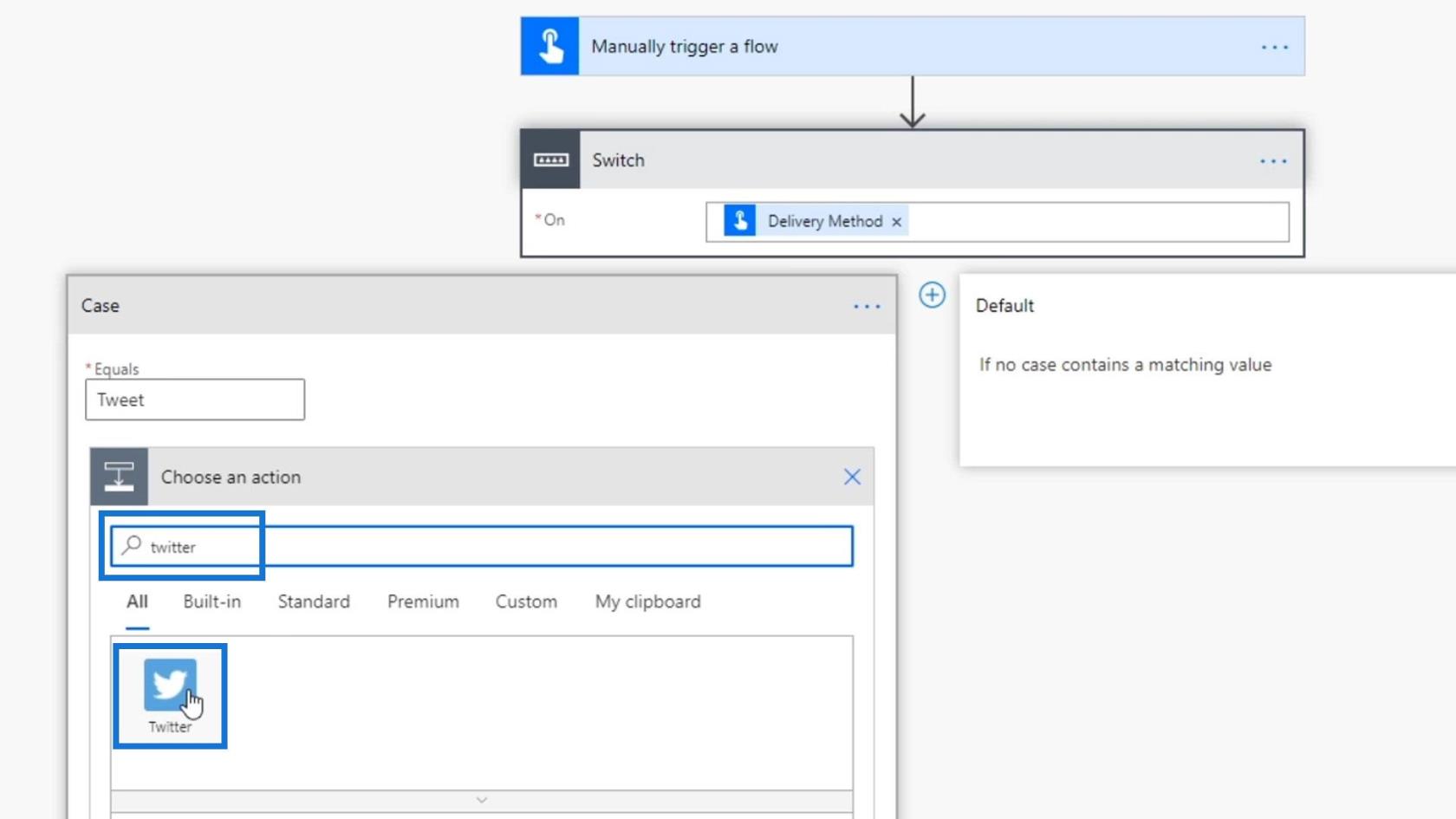Click the Default case title
The image size is (1456, 819).
pos(1004,306)
